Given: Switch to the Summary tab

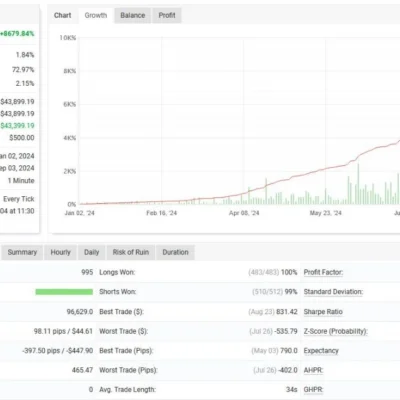Looking at the screenshot, I should tap(22, 252).
